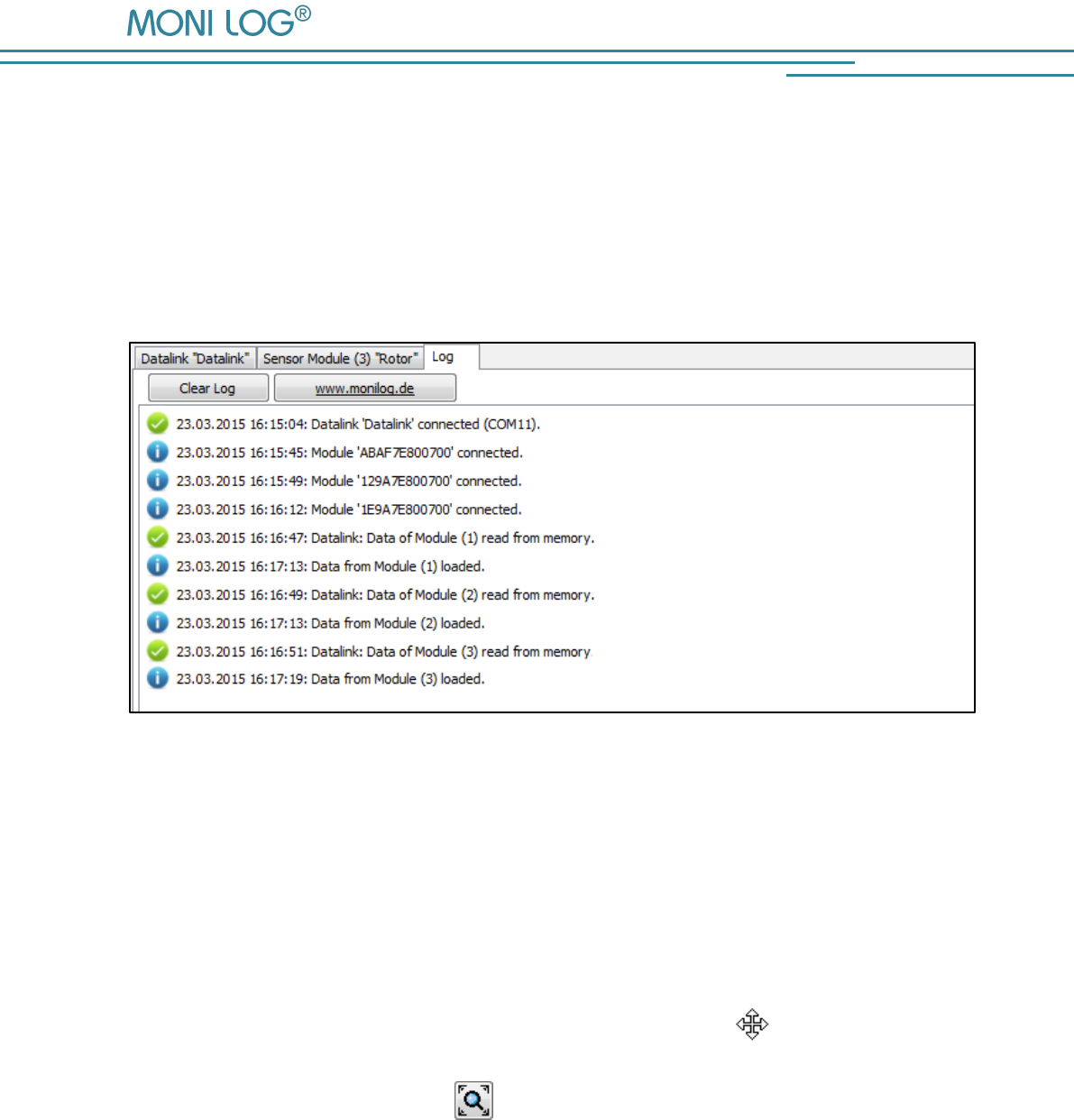Image resolution: width=1074 pixels, height=1120 pixels.
Task: Open the Sensor Module (3) "Rotor" tab
Action: [340, 358]
